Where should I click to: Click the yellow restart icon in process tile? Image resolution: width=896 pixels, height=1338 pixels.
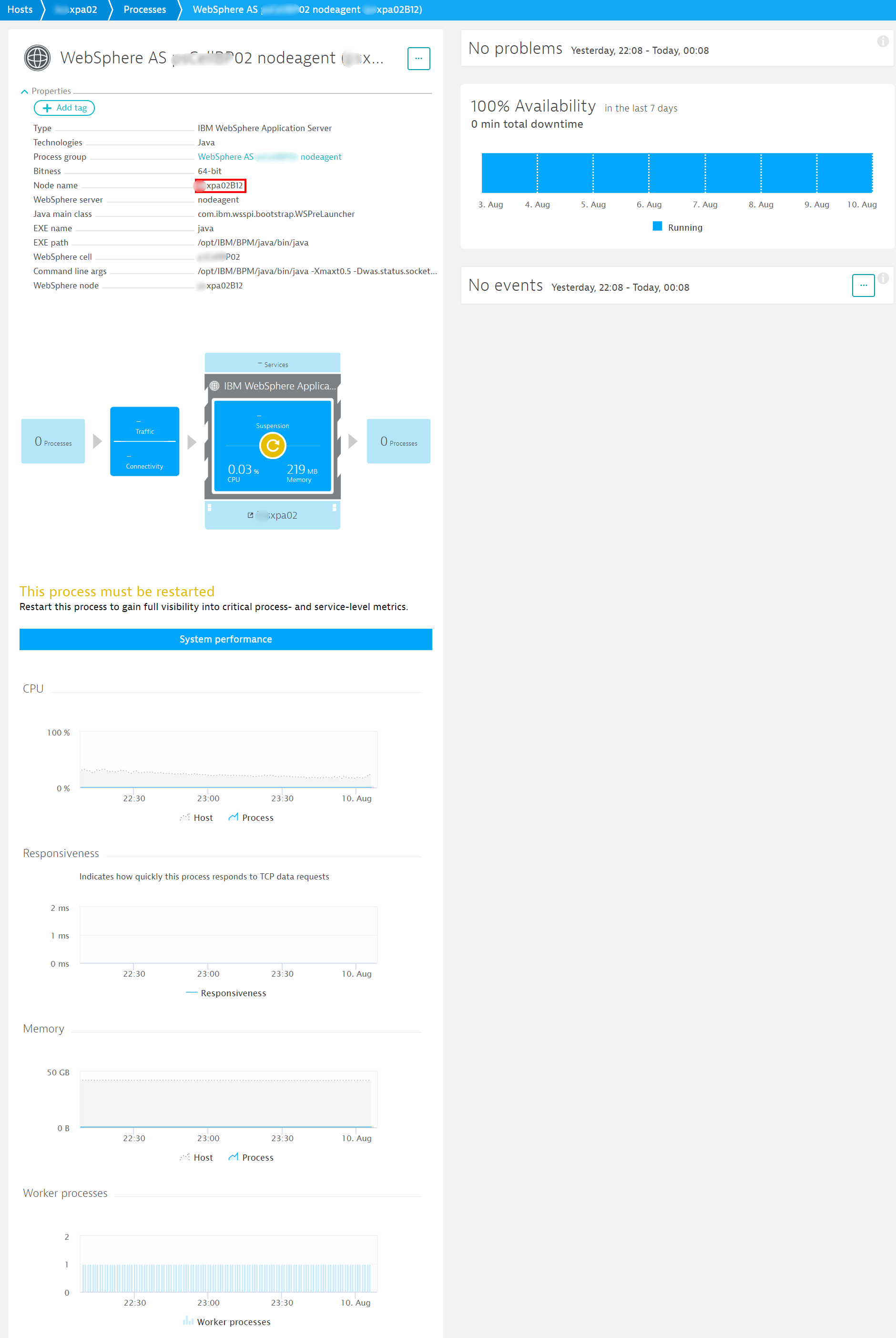273,446
